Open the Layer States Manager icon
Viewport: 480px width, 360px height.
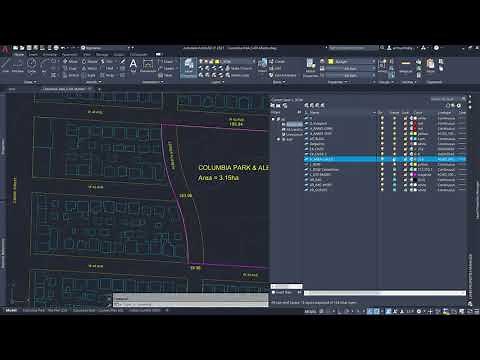click(285, 105)
